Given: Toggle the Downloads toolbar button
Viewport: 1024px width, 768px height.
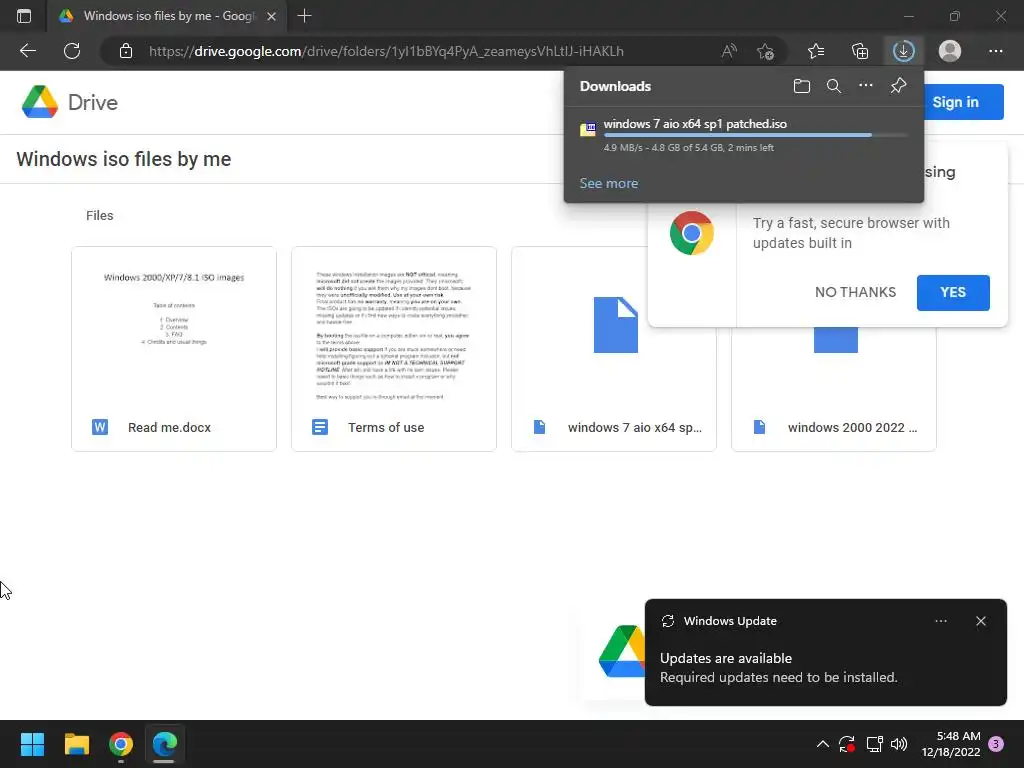Looking at the screenshot, I should (904, 51).
